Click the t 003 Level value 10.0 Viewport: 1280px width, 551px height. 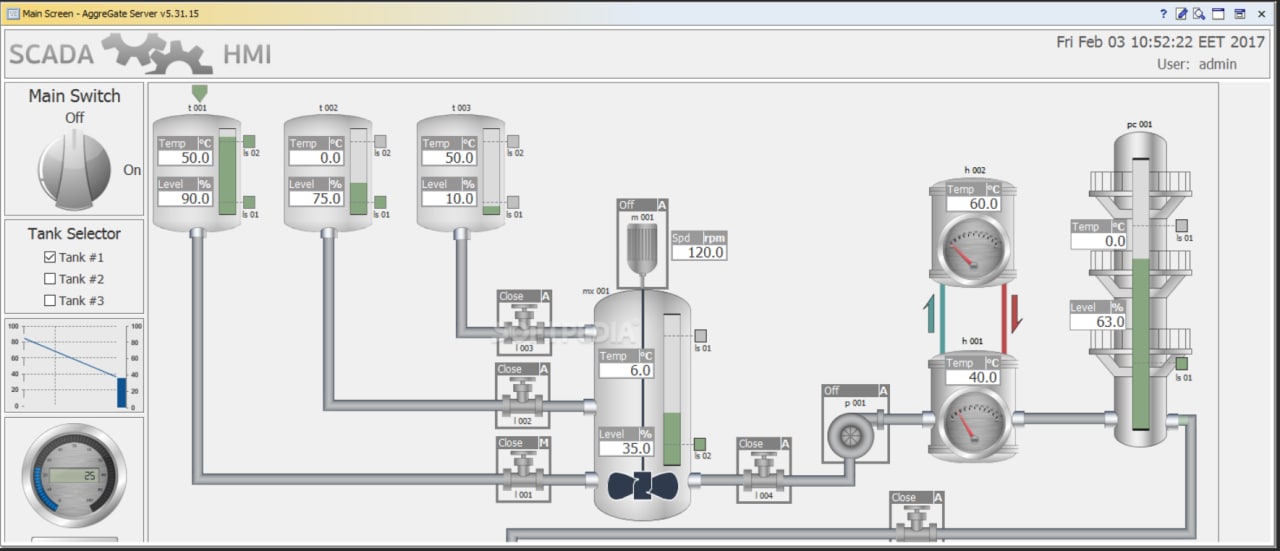click(x=449, y=198)
